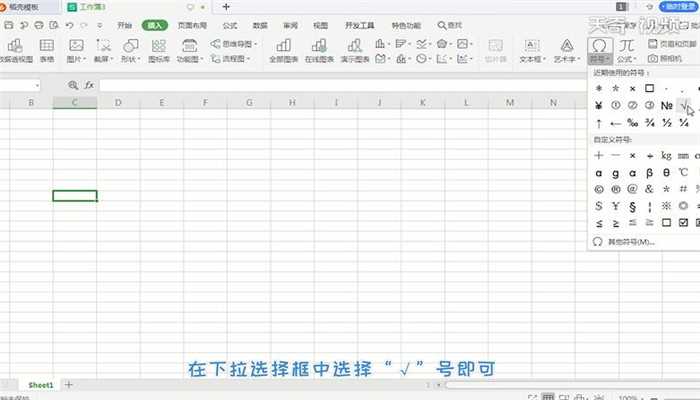Insert the & ampersand symbol

pos(650,189)
